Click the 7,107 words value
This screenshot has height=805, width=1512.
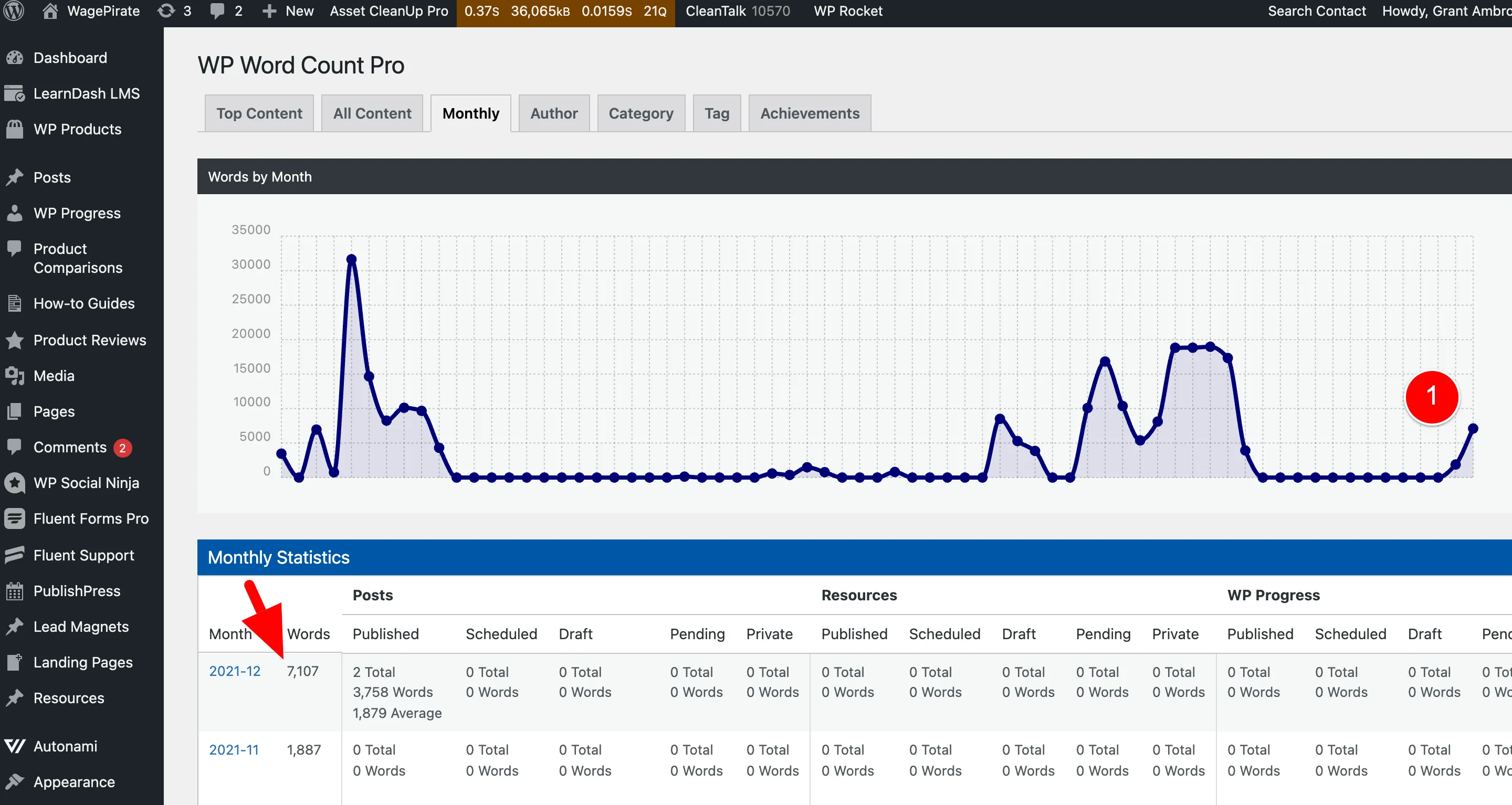[x=303, y=671]
